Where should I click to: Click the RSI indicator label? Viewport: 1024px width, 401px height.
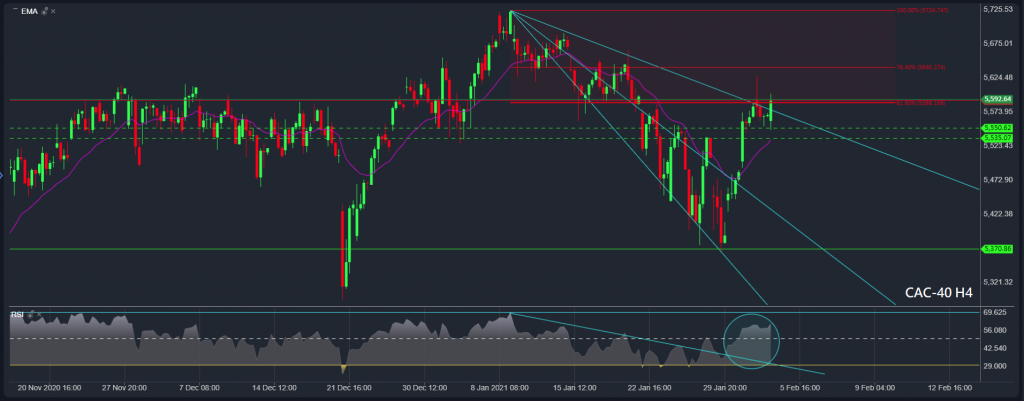click(x=17, y=315)
